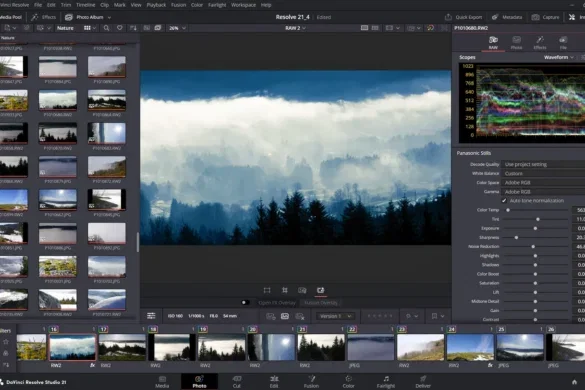Screen dimensions: 585x390
Task: Click the highlighted image version icon
Action: pos(285,316)
